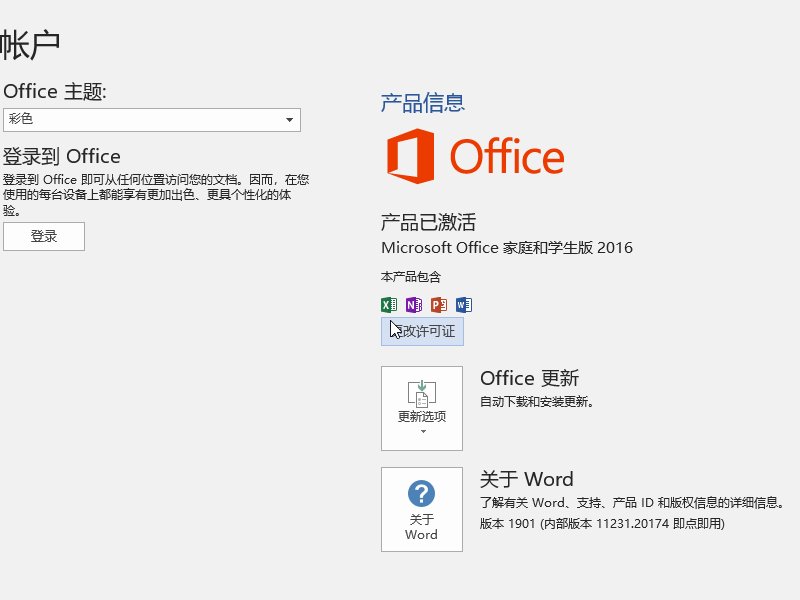This screenshot has height=600, width=800.
Task: Click the 更改许可证 button
Action: (x=420, y=331)
